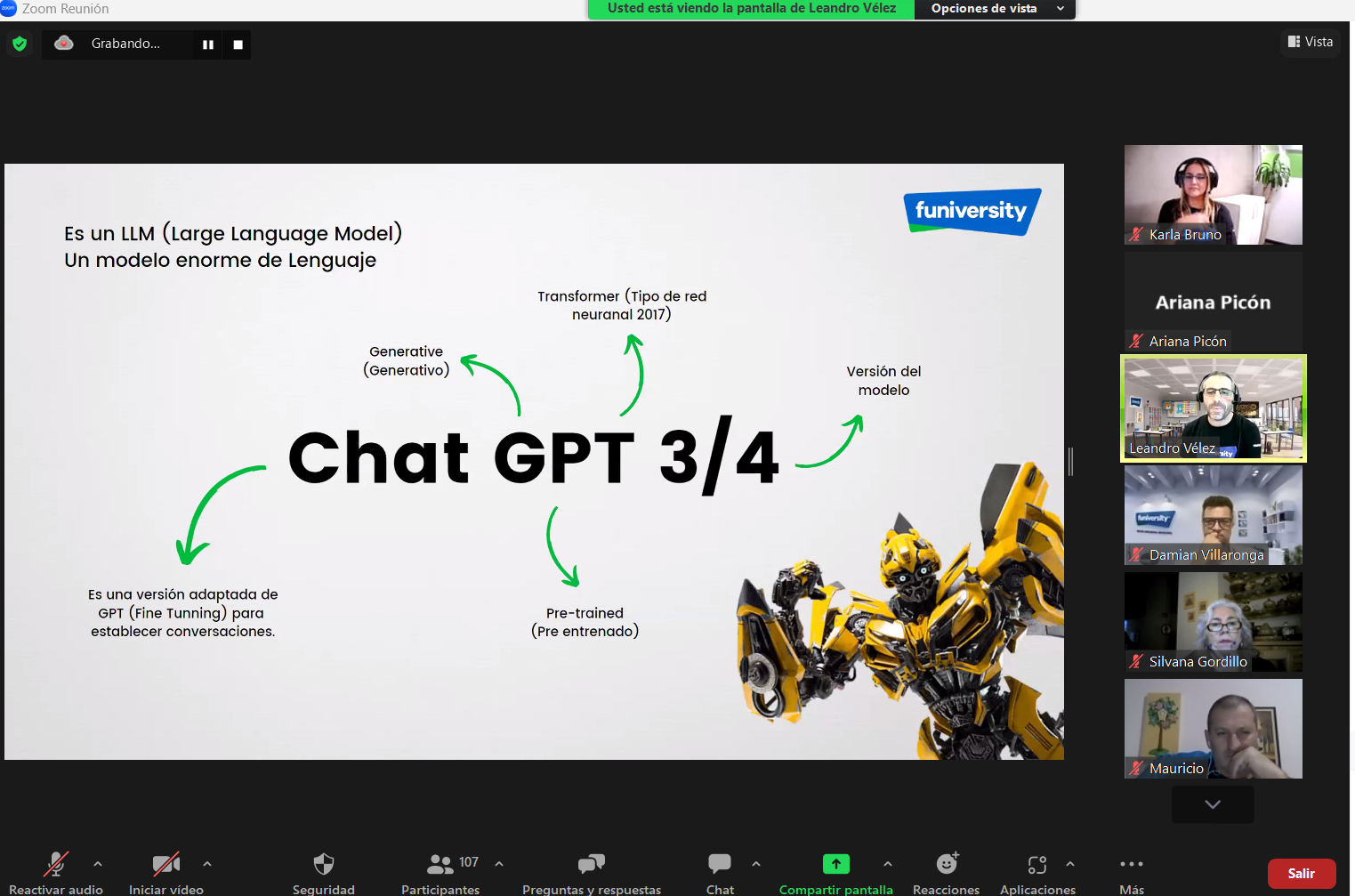Select Ariana Picón's participant tile
Screen dimensions: 1355x896
tap(1214, 302)
